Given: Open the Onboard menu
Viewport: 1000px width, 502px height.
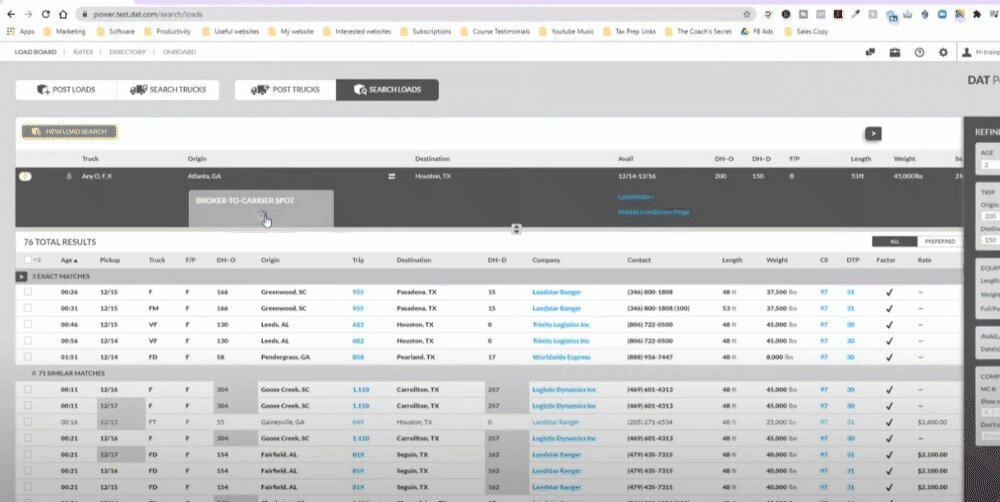Looking at the screenshot, I should tap(179, 52).
